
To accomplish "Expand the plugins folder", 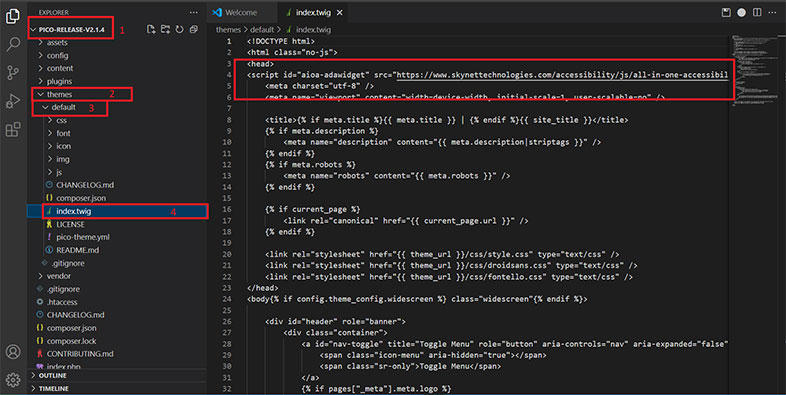I will point(59,81).
